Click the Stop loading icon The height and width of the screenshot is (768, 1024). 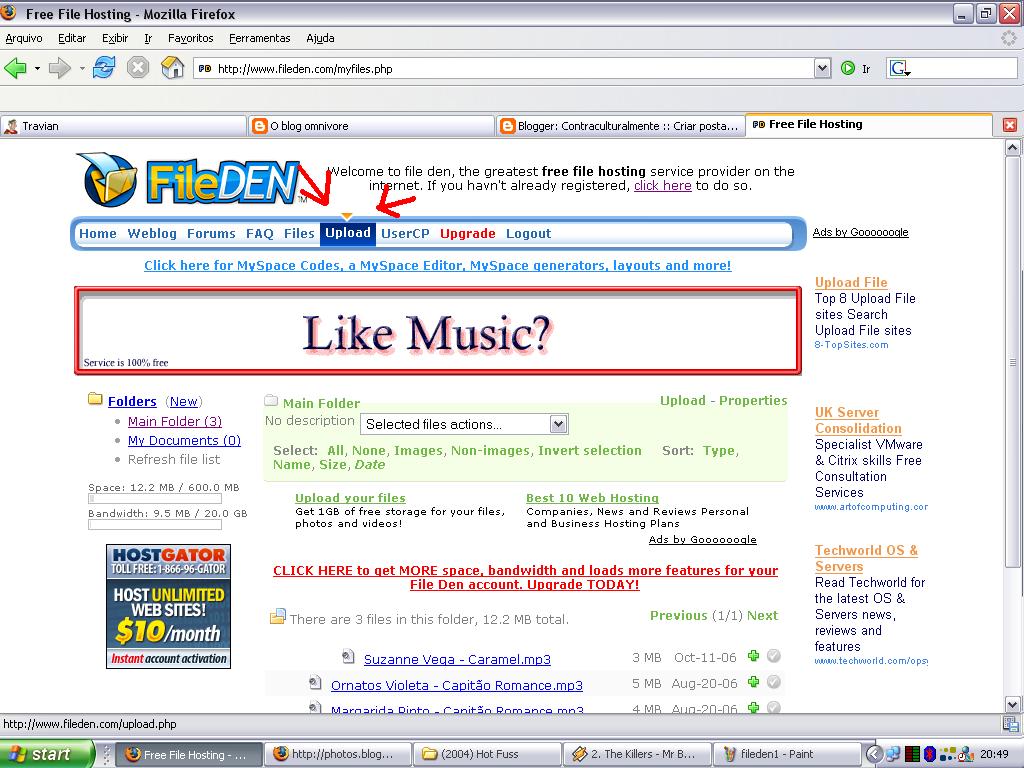[x=138, y=67]
